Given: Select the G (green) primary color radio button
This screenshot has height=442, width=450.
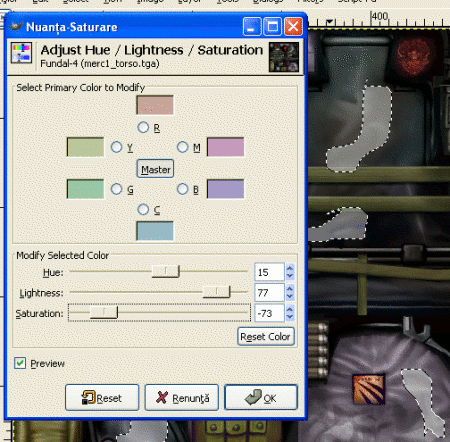Looking at the screenshot, I should 116,189.
